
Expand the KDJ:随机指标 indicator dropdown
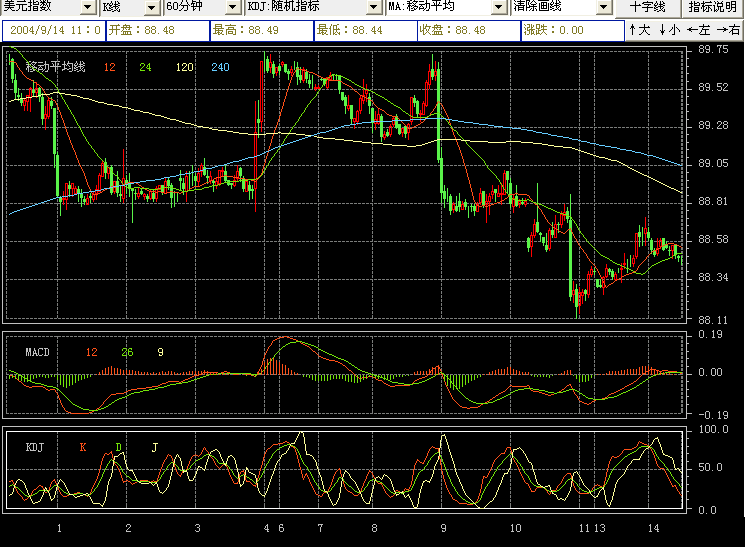click(374, 8)
